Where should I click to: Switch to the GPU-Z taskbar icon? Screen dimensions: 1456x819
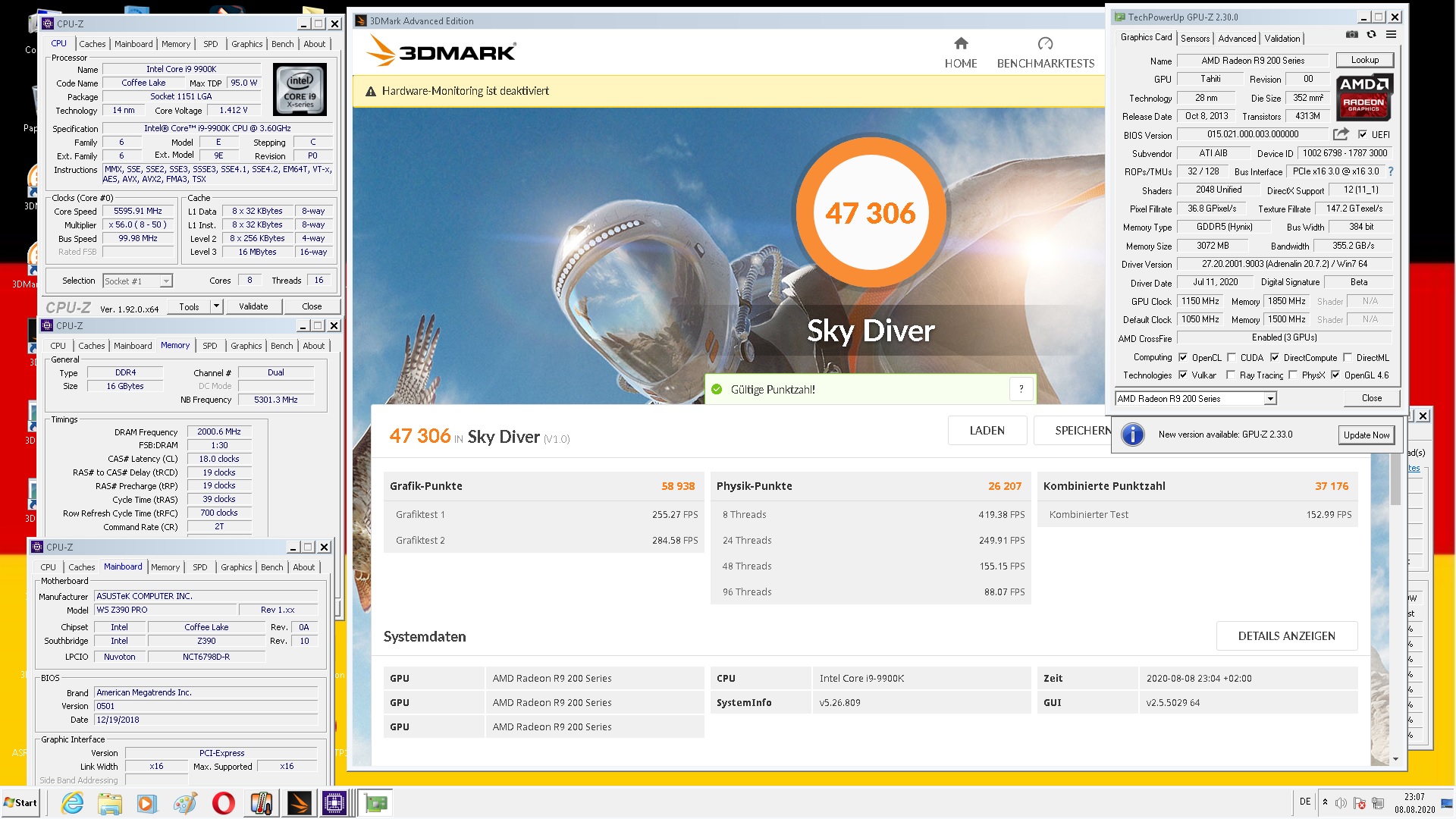(x=375, y=803)
